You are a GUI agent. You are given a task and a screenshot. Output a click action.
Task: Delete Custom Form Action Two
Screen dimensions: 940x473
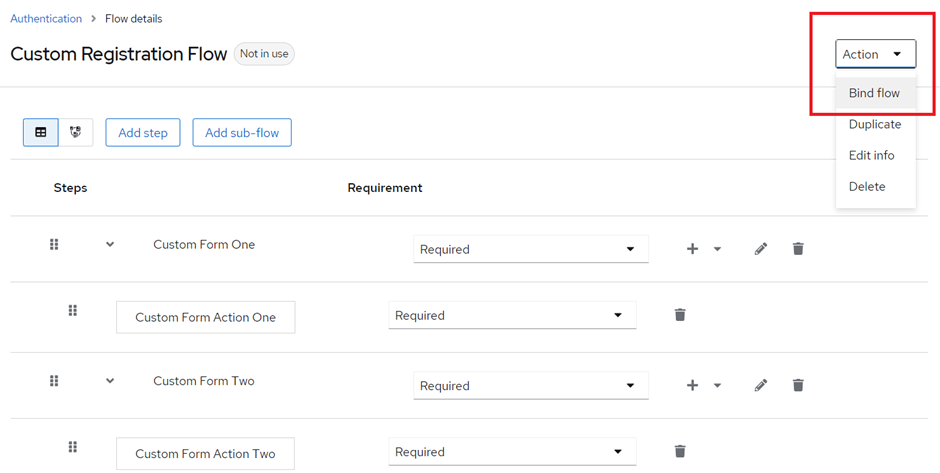(x=680, y=451)
